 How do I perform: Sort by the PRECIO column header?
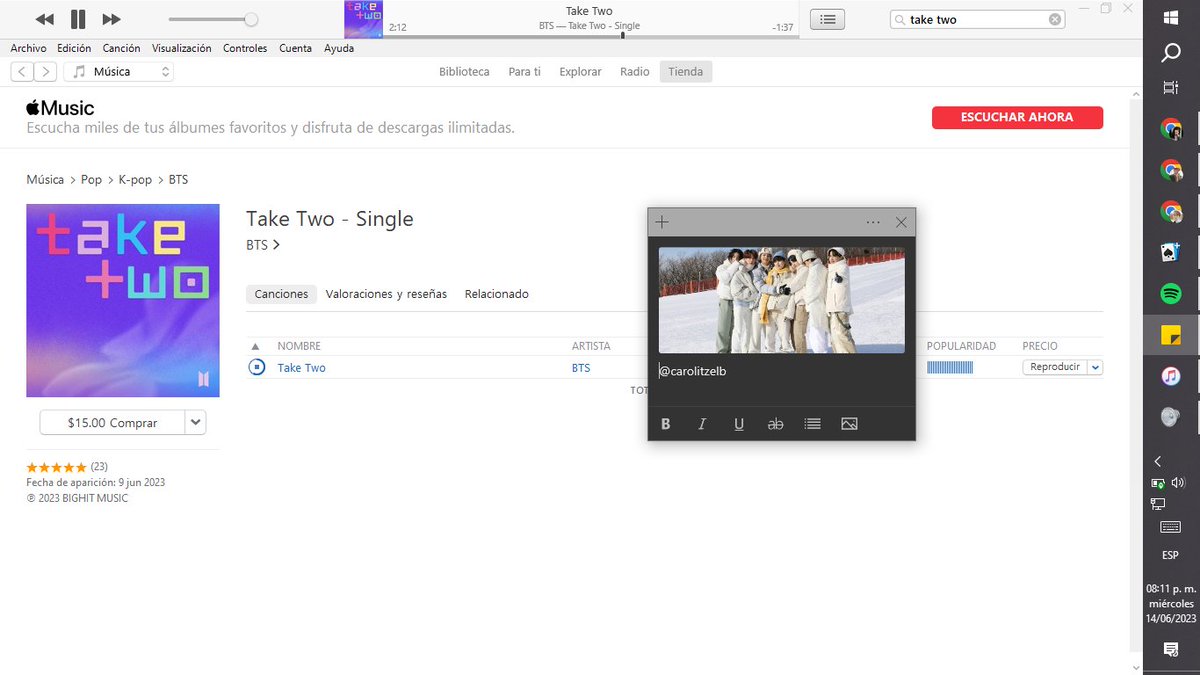(1040, 346)
